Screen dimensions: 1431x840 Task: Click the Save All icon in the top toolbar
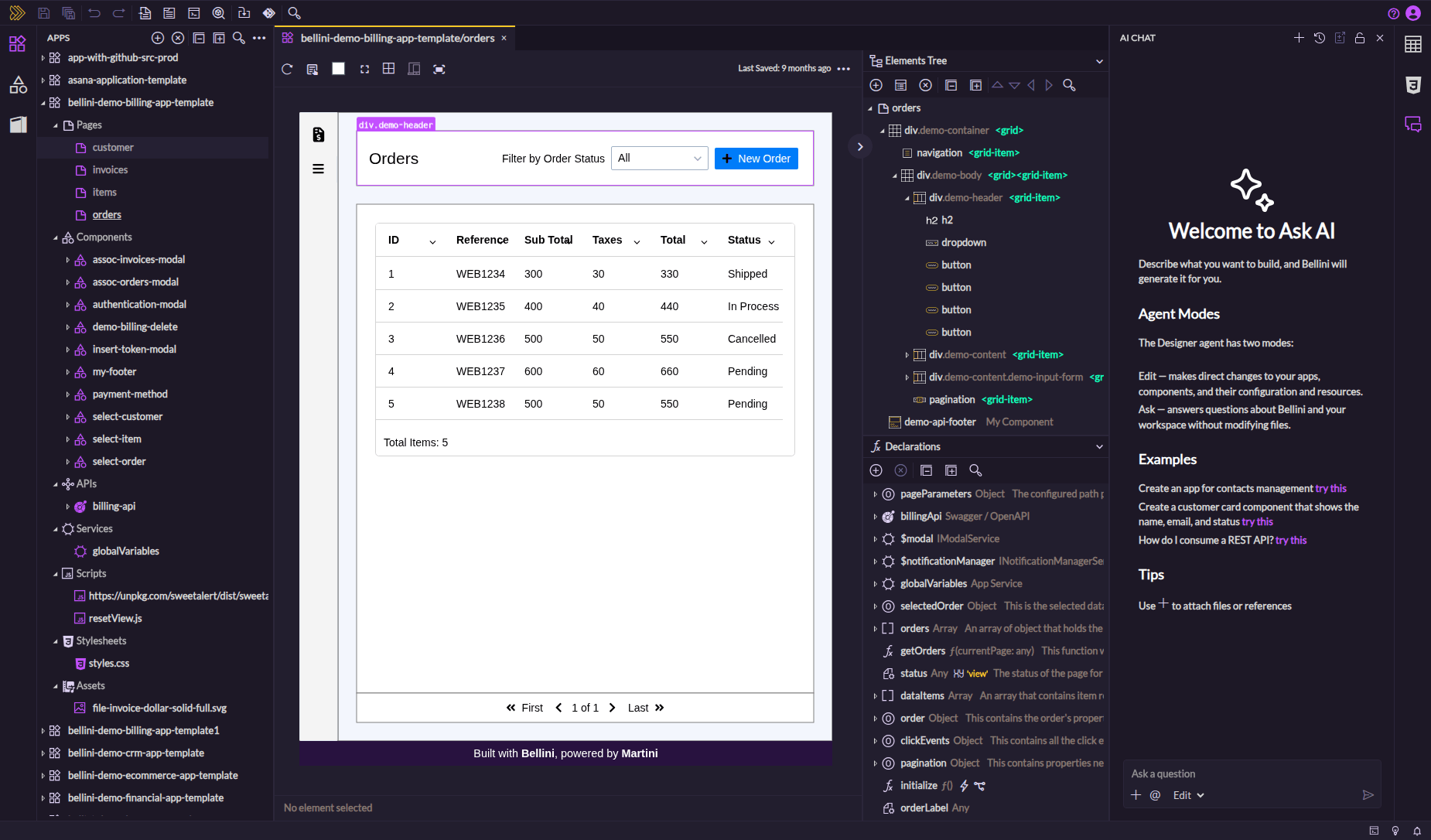(x=69, y=13)
